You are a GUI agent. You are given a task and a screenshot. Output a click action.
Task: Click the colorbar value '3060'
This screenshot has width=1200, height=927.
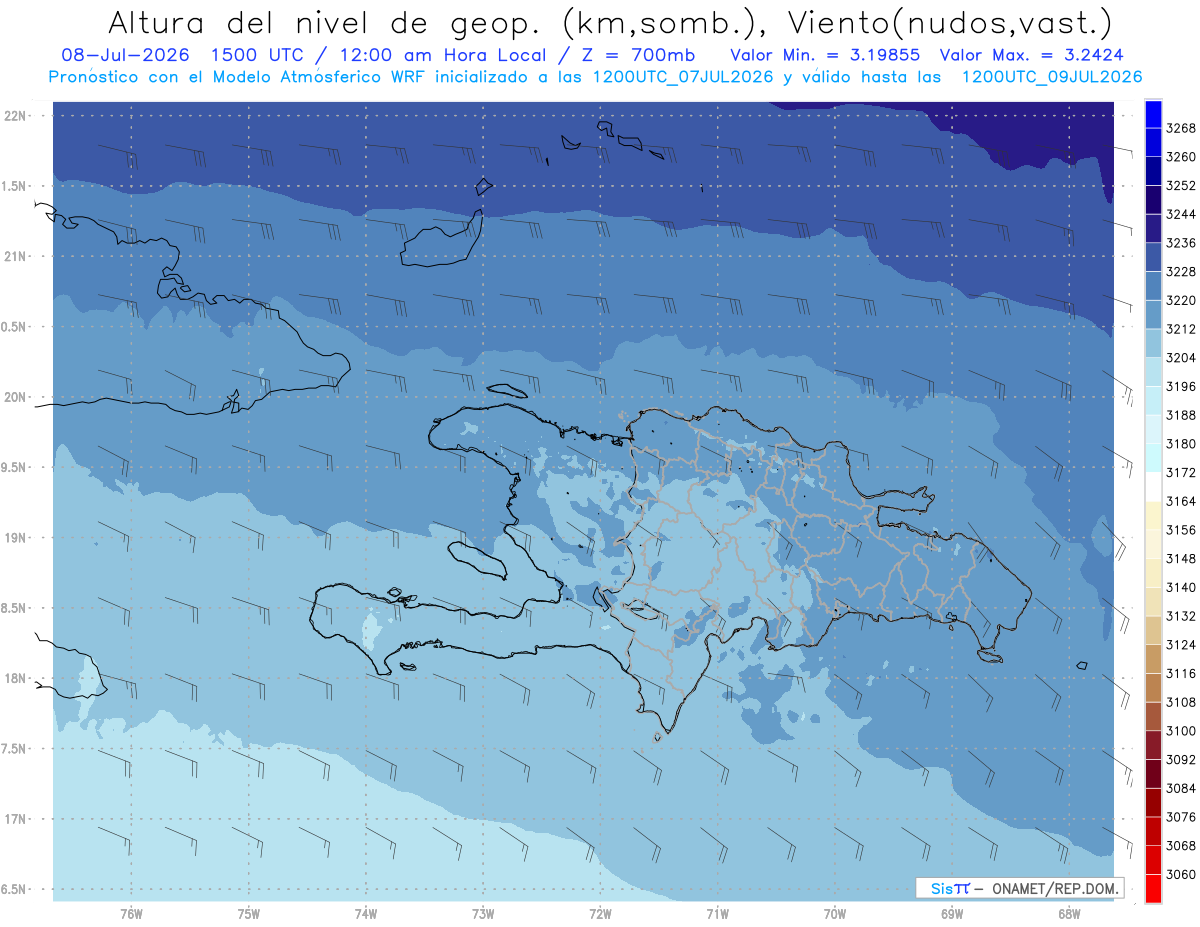[x=1181, y=874]
